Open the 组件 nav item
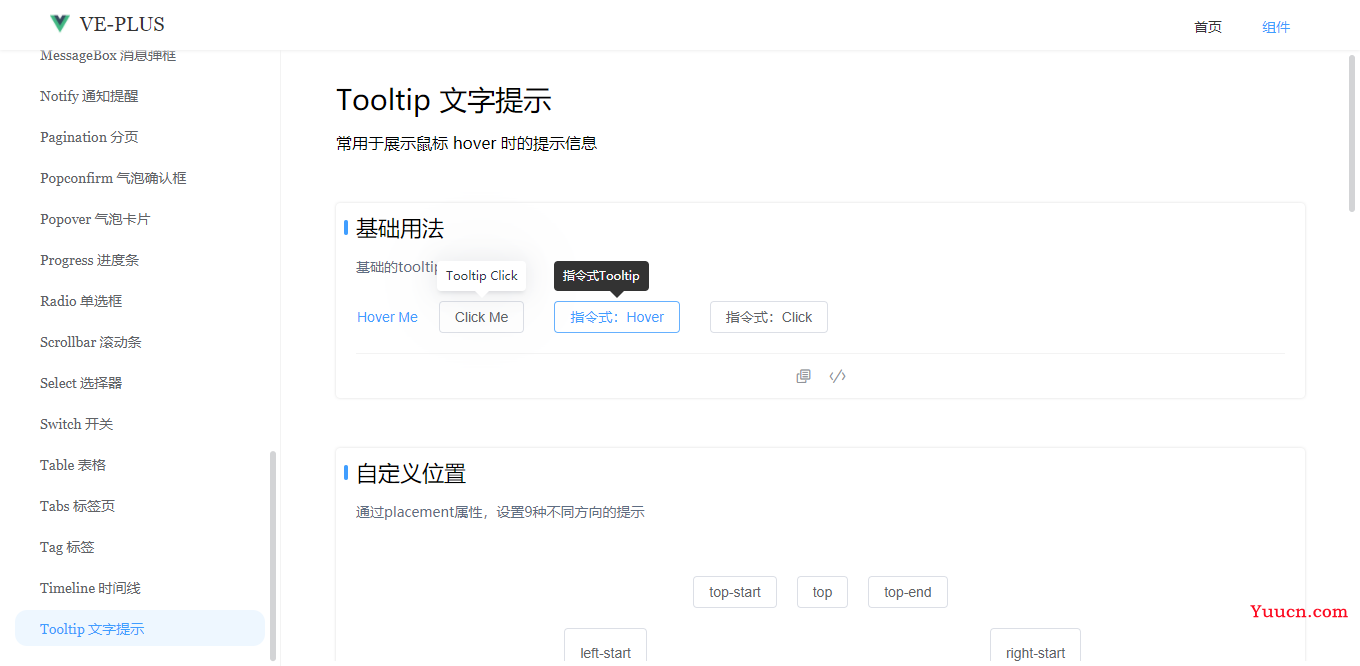 tap(1276, 27)
